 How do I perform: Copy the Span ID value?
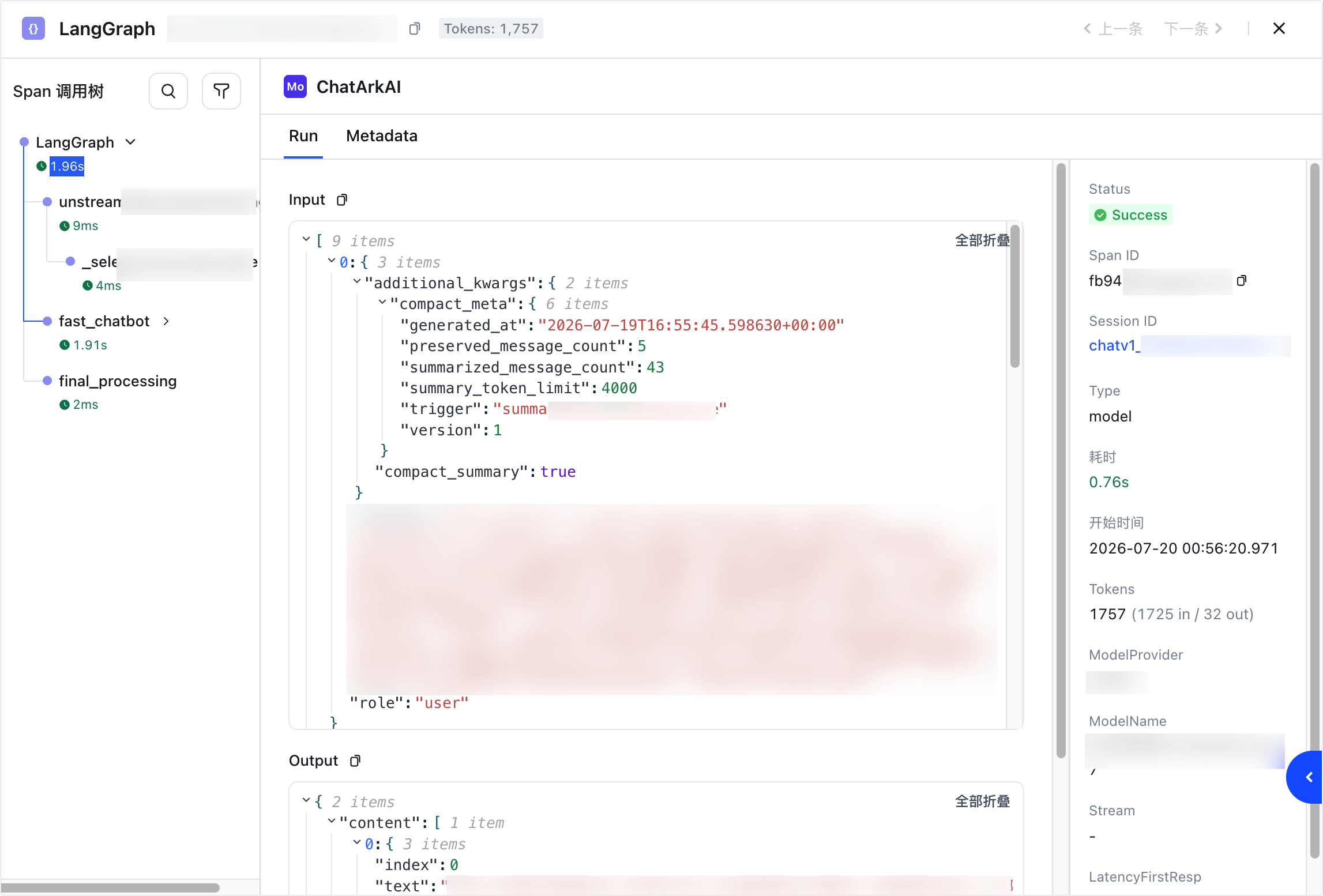tap(1242, 280)
